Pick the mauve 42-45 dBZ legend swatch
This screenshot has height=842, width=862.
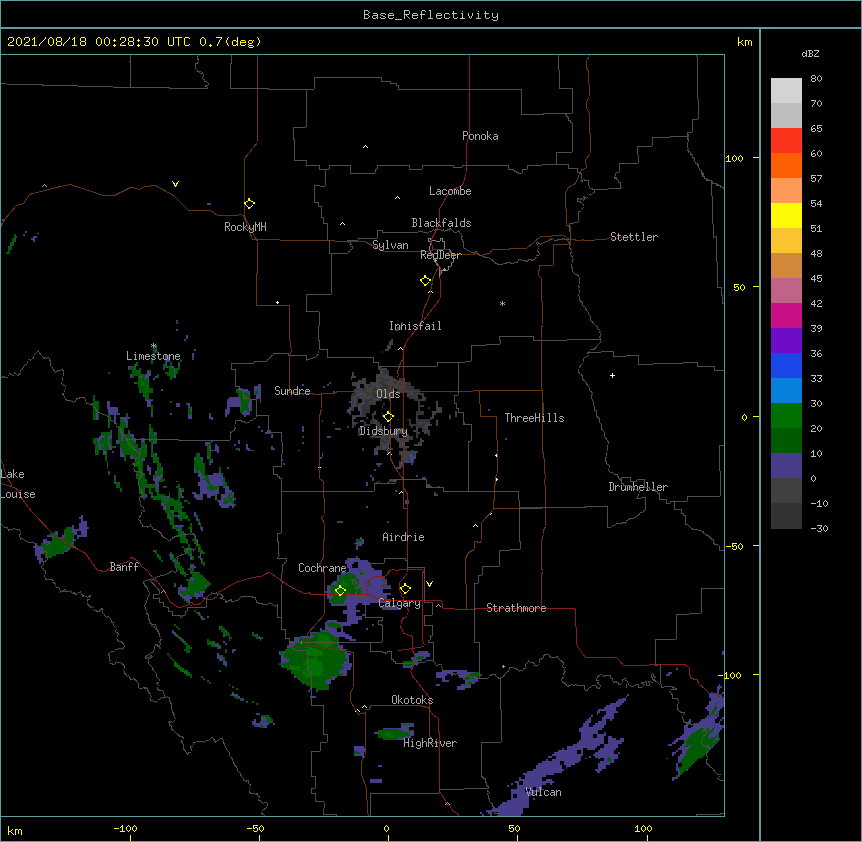786,291
